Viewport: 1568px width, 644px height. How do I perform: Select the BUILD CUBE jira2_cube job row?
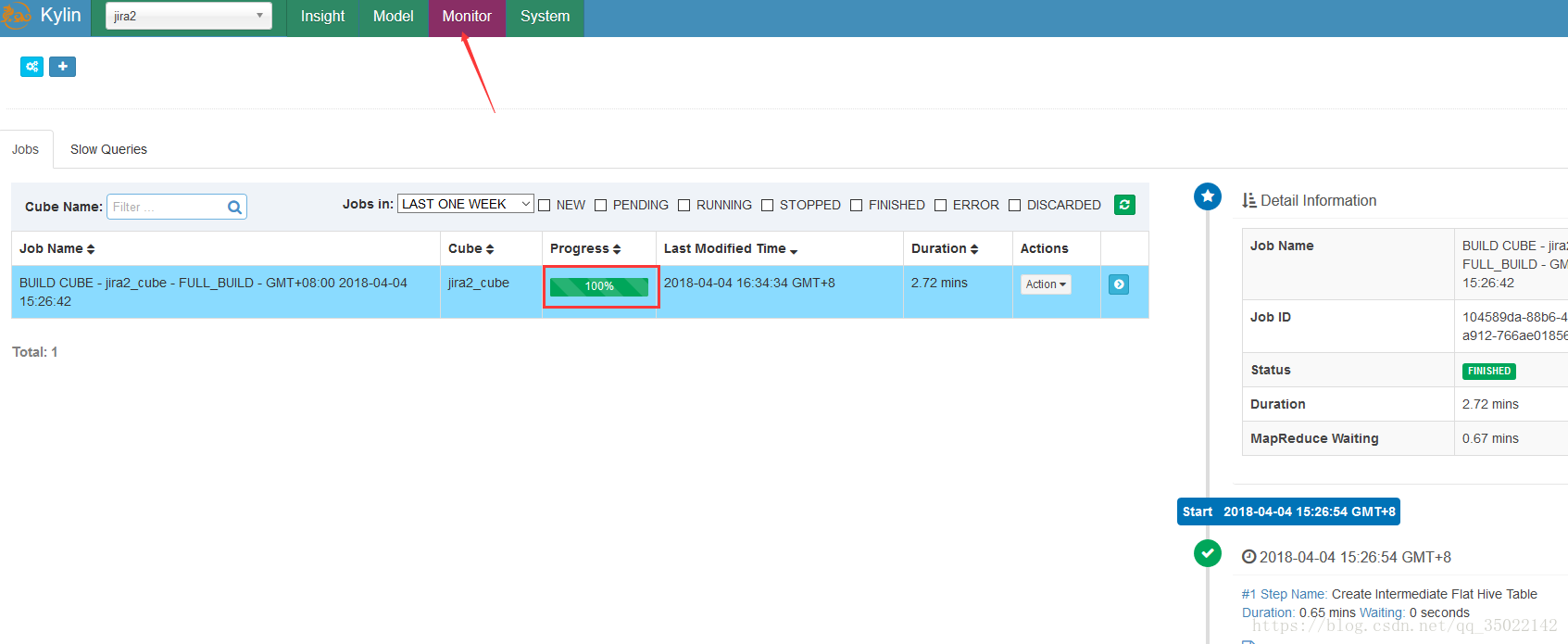pos(580,292)
